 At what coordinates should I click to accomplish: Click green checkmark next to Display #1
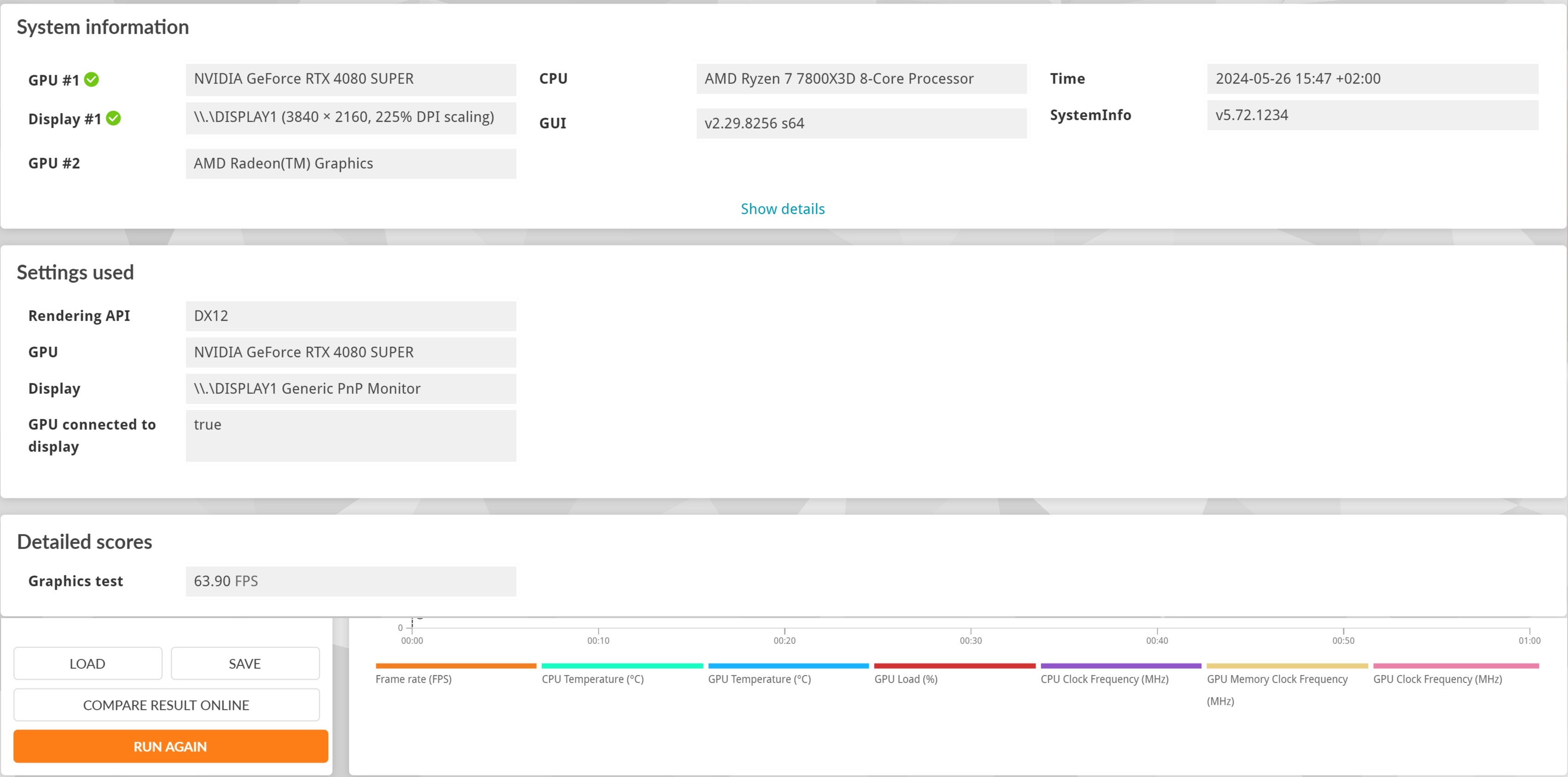[x=113, y=118]
